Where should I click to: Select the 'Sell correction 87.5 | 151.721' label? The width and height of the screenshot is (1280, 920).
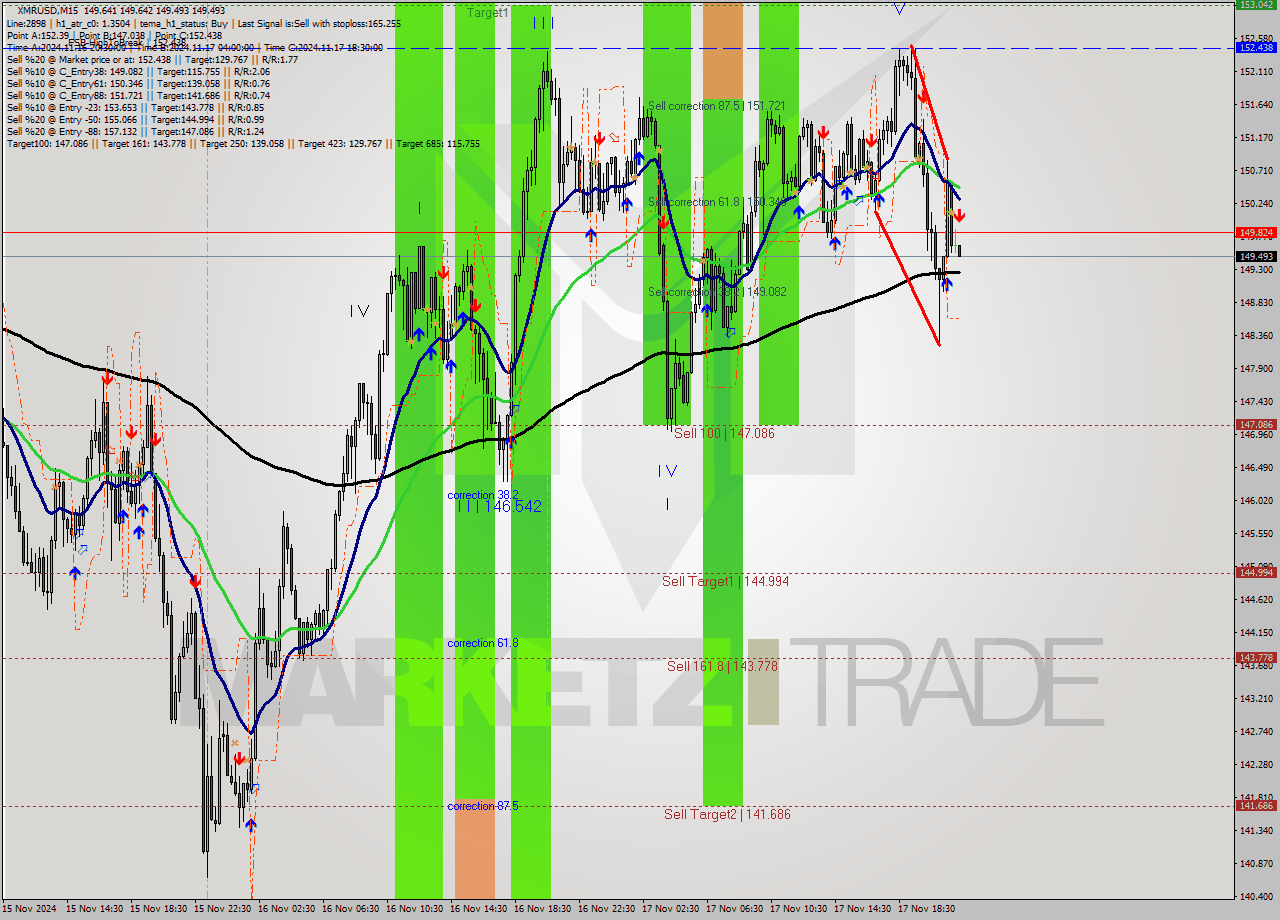716,106
